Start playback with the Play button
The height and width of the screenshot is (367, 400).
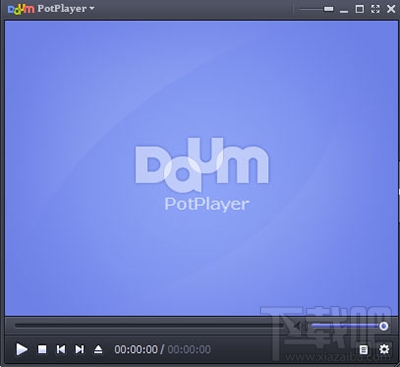click(x=22, y=349)
